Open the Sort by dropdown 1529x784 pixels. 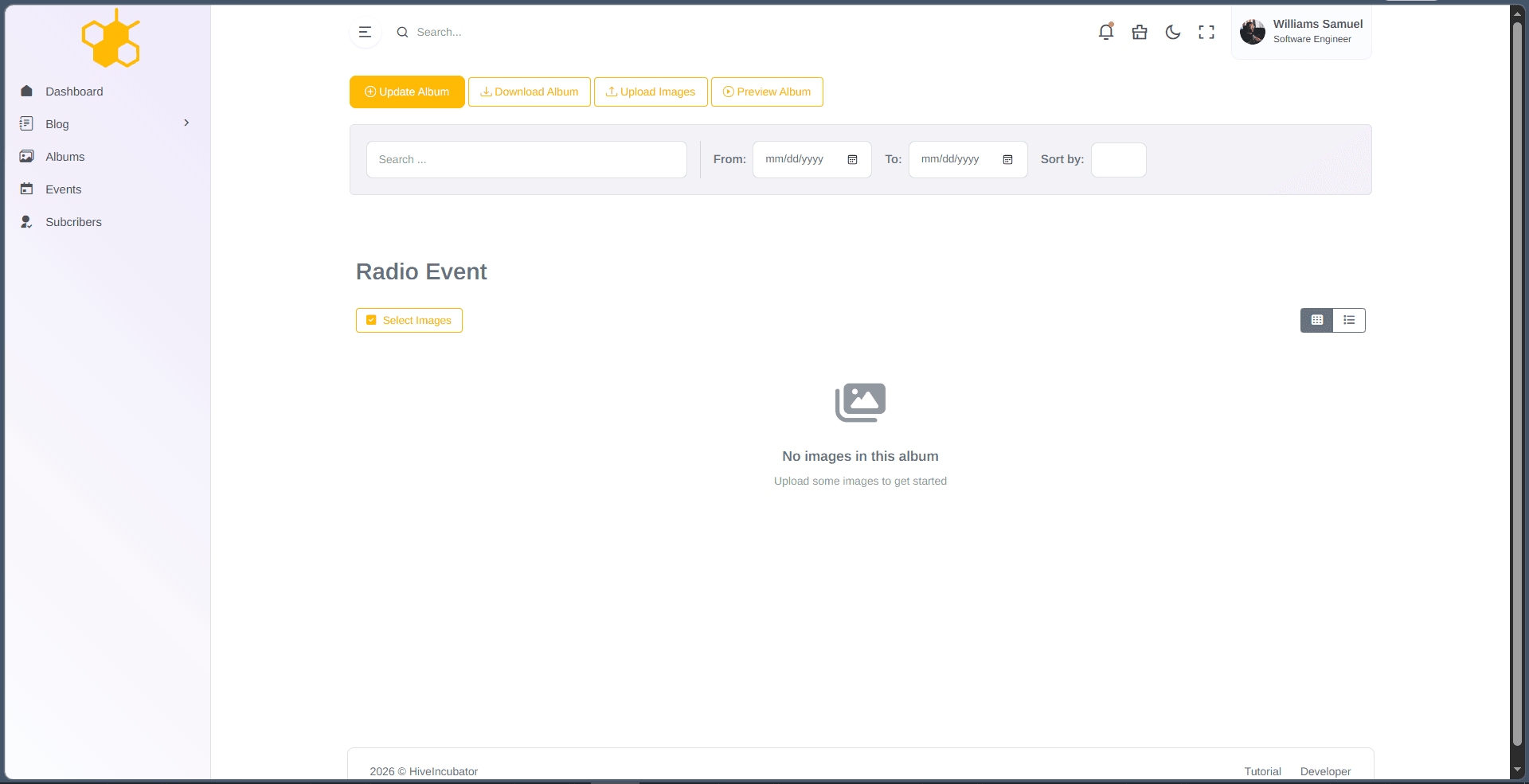(1118, 160)
